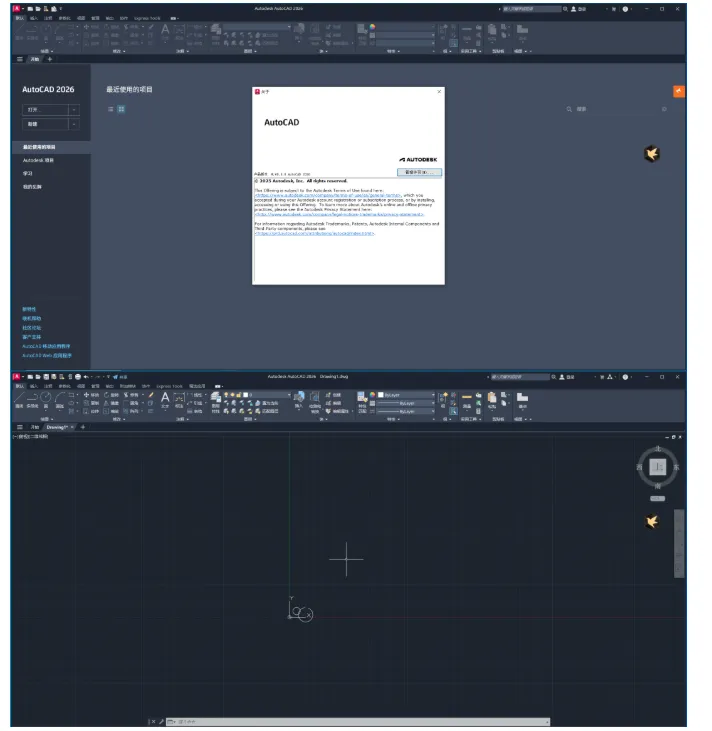Click the AutoCAD mobile app link in the Start sidebar
712x731 pixels.
tap(46, 346)
